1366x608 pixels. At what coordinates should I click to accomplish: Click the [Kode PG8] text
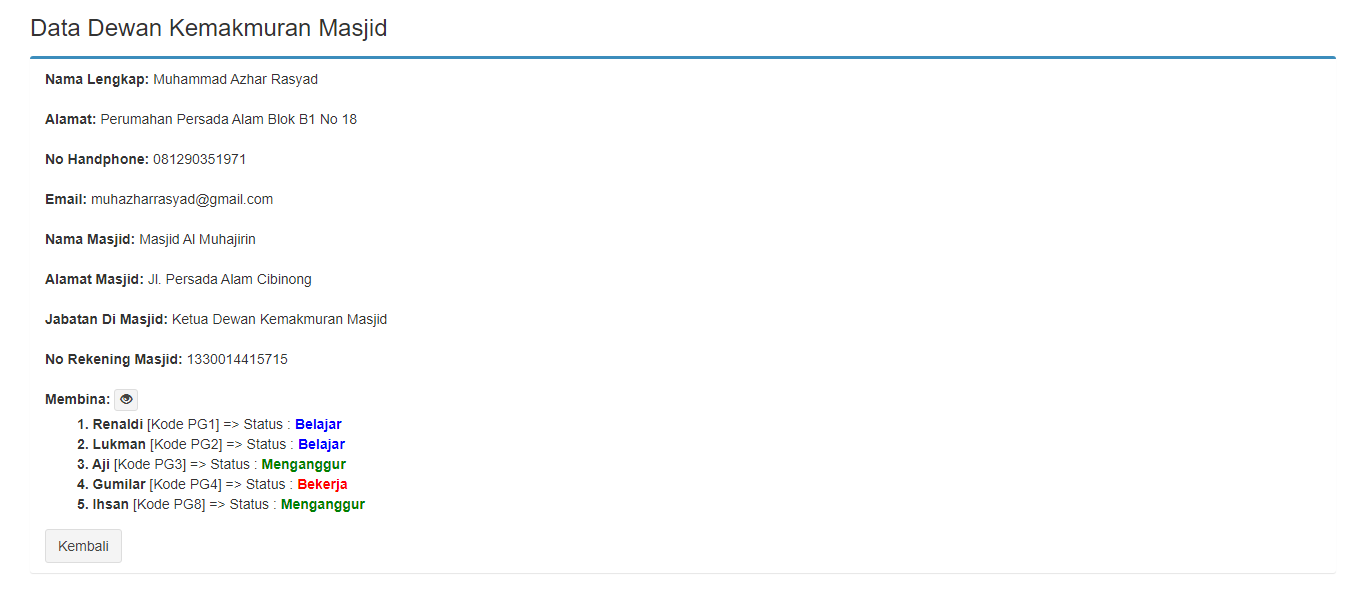(169, 504)
